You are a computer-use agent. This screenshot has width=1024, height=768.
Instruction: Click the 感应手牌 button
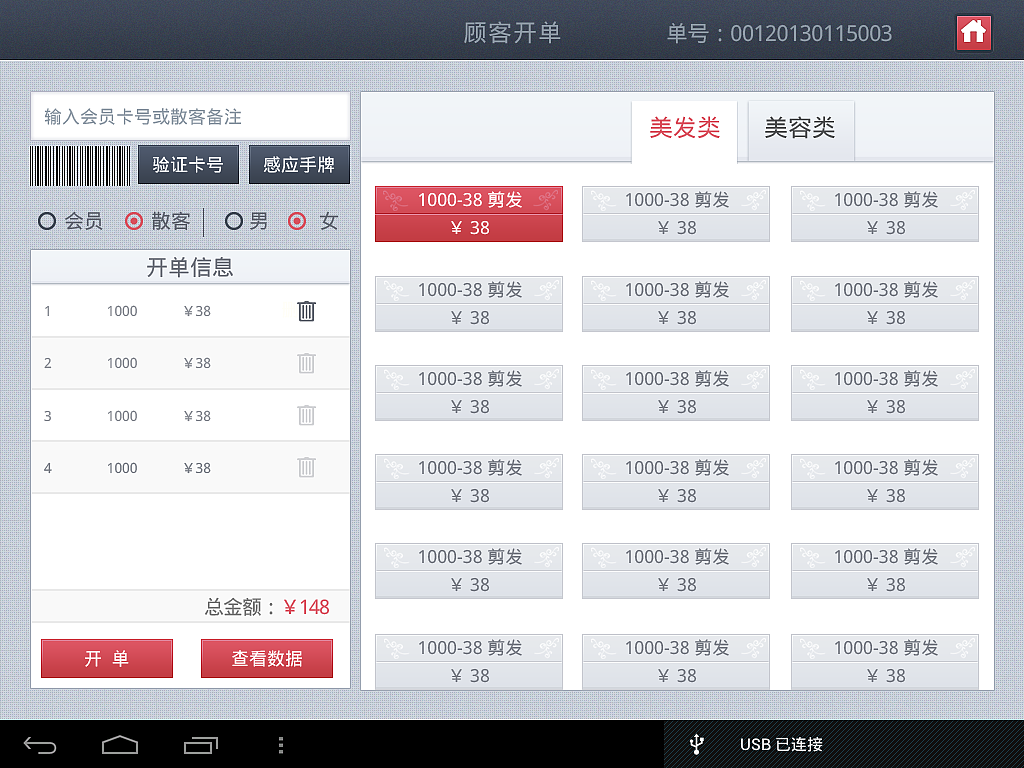pos(299,164)
